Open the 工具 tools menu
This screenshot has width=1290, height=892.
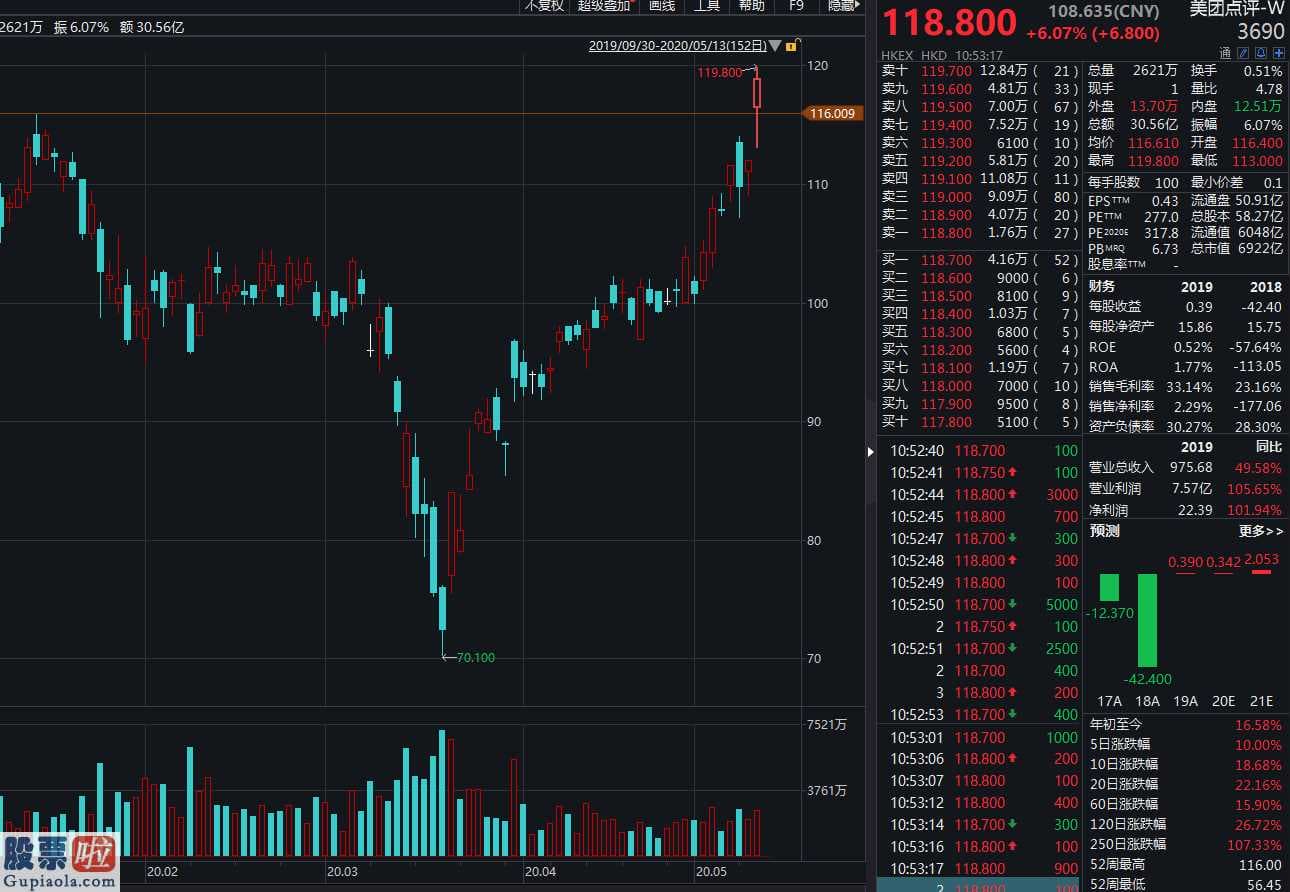click(706, 5)
